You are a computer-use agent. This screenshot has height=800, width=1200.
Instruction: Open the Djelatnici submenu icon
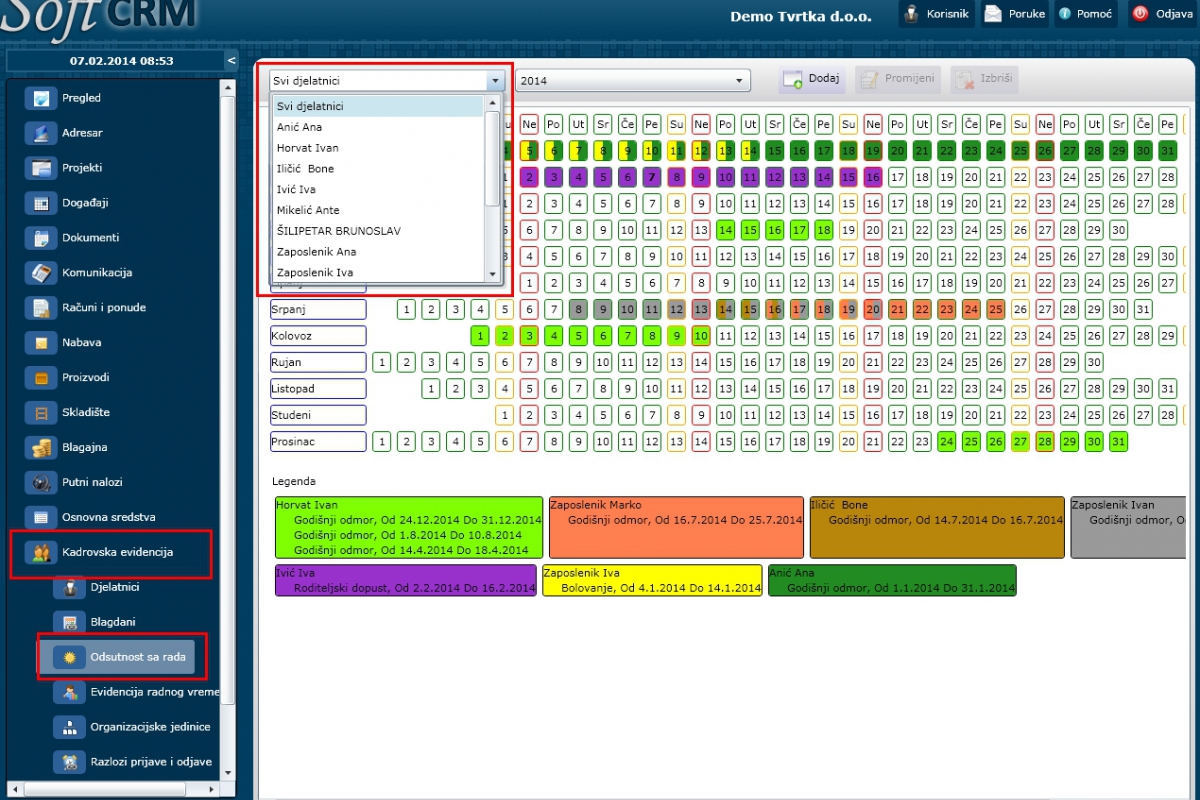(x=70, y=589)
